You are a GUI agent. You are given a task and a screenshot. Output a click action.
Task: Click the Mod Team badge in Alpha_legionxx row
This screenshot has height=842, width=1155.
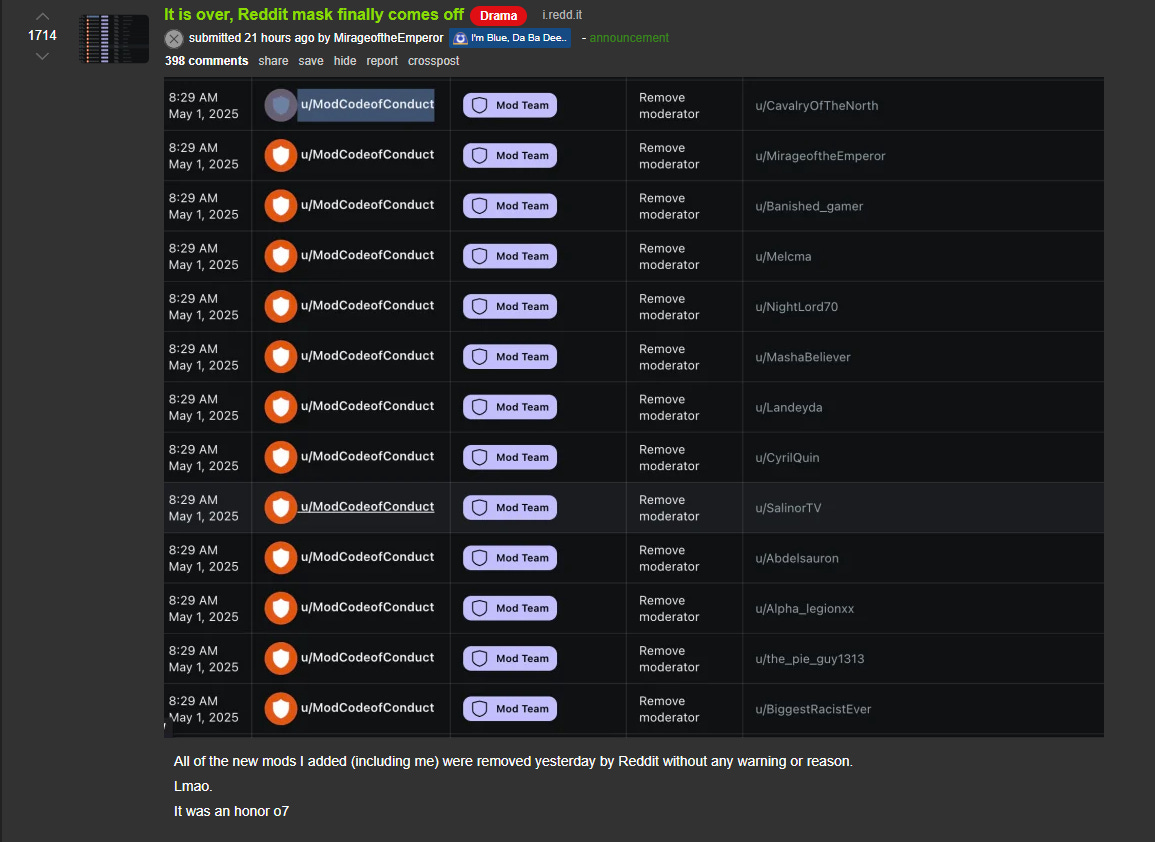tap(510, 608)
